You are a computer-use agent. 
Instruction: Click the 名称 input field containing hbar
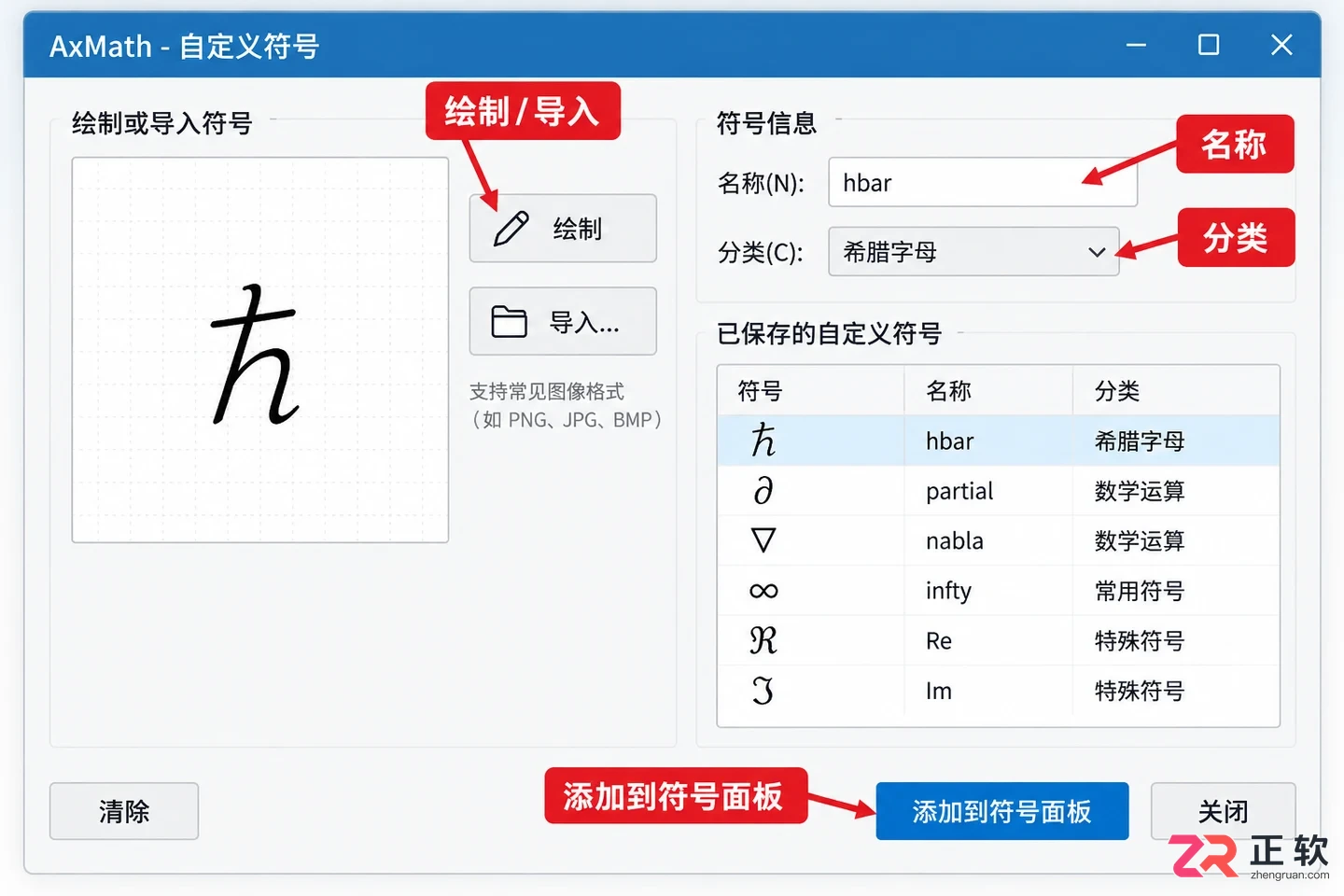pyautogui.click(x=983, y=182)
